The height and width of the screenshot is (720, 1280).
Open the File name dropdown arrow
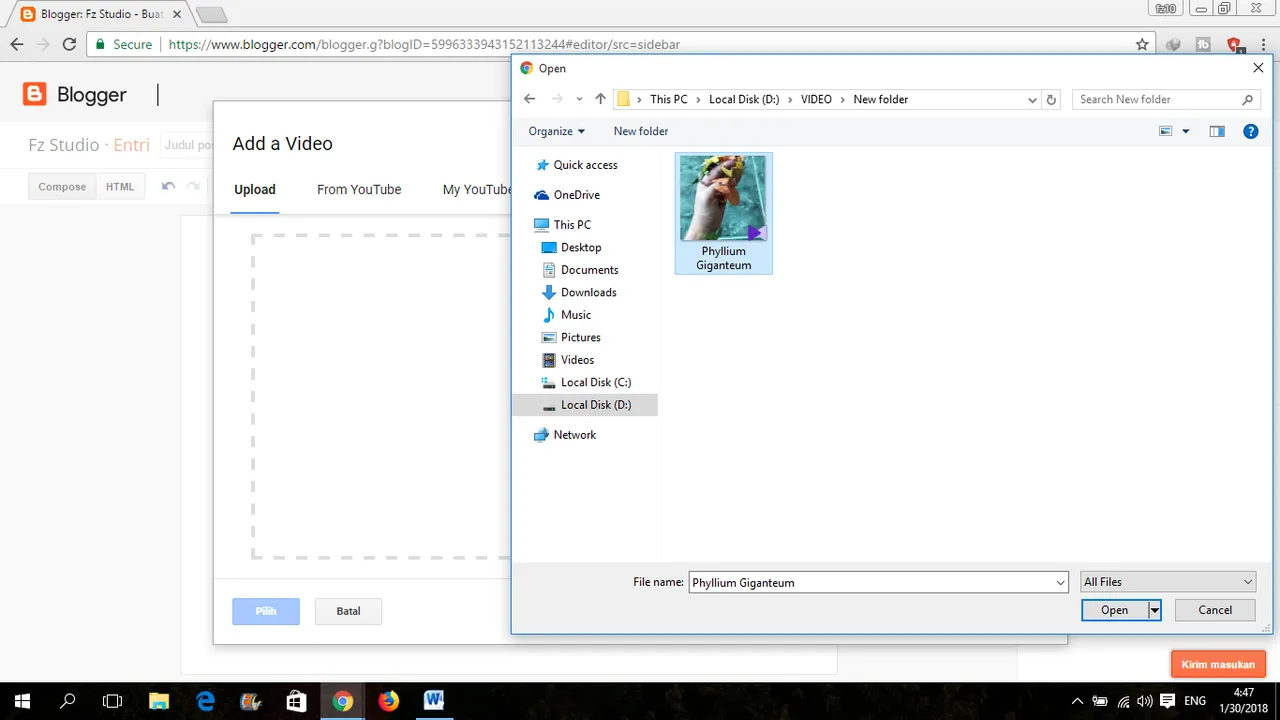[x=1061, y=582]
